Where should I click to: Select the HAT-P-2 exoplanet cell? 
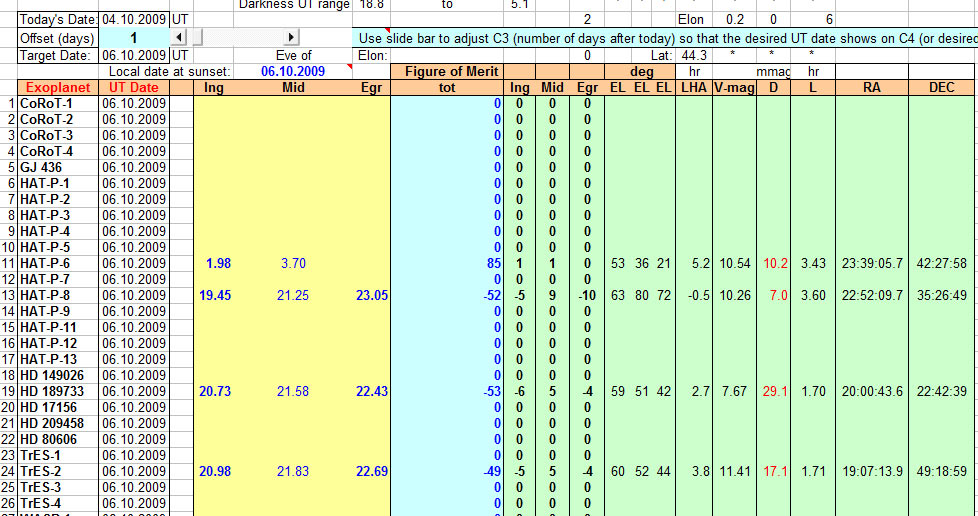pos(58,200)
